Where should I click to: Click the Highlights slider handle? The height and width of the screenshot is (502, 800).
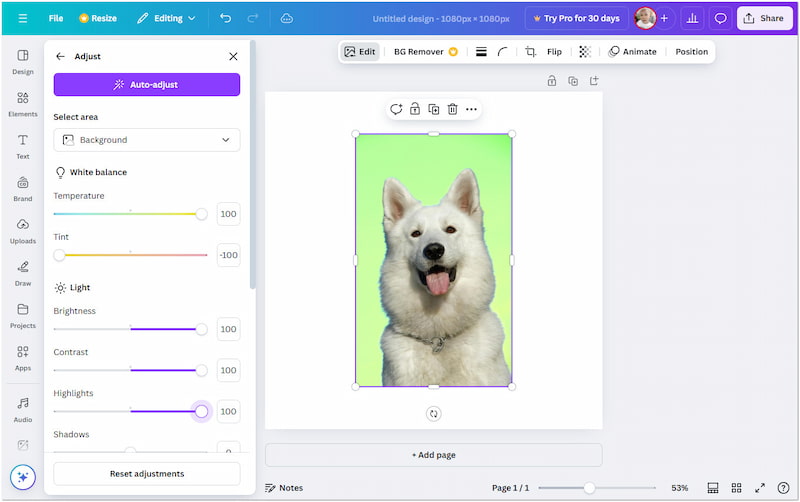point(201,411)
